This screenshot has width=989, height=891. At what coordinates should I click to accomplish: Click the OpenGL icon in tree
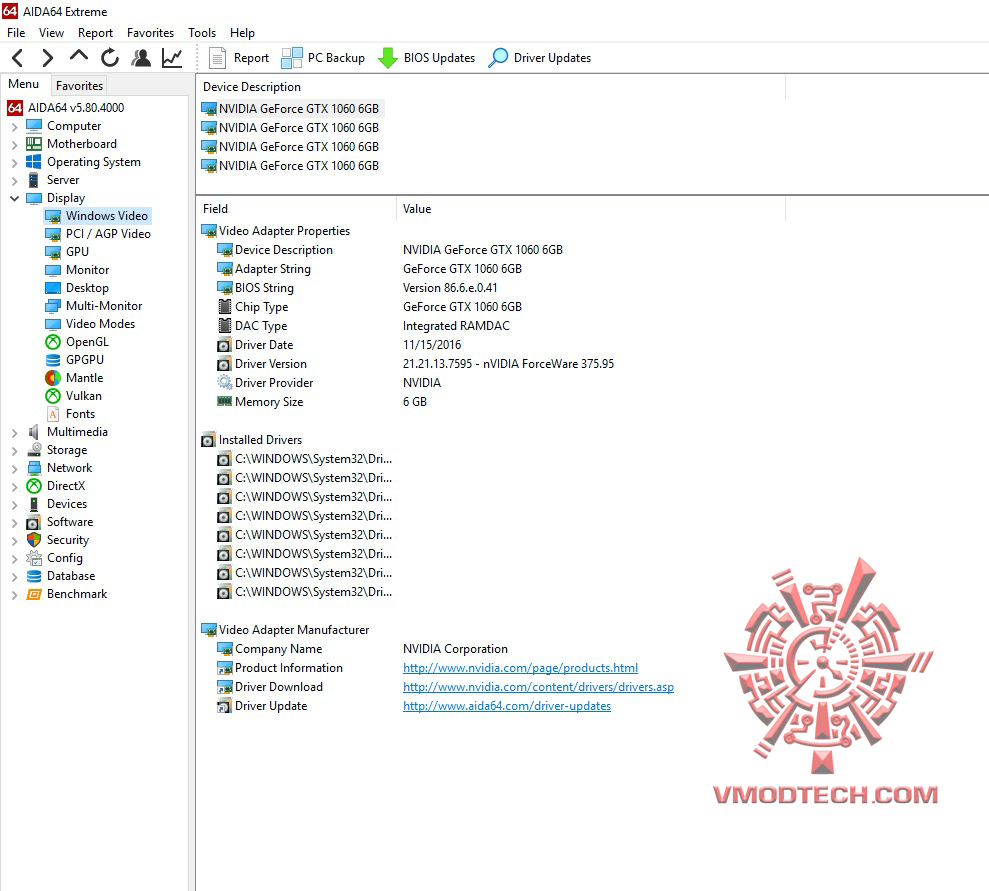[x=53, y=342]
